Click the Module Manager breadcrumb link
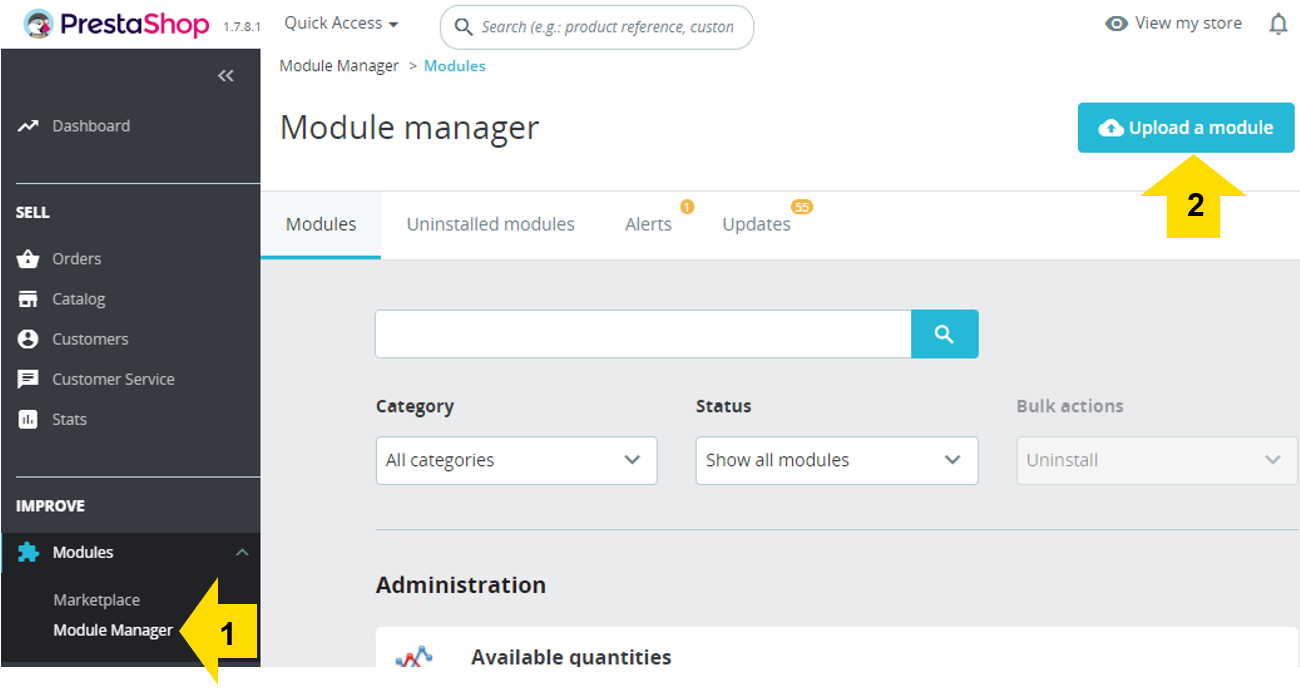Viewport: 1300px width, 694px height. pyautogui.click(x=339, y=66)
